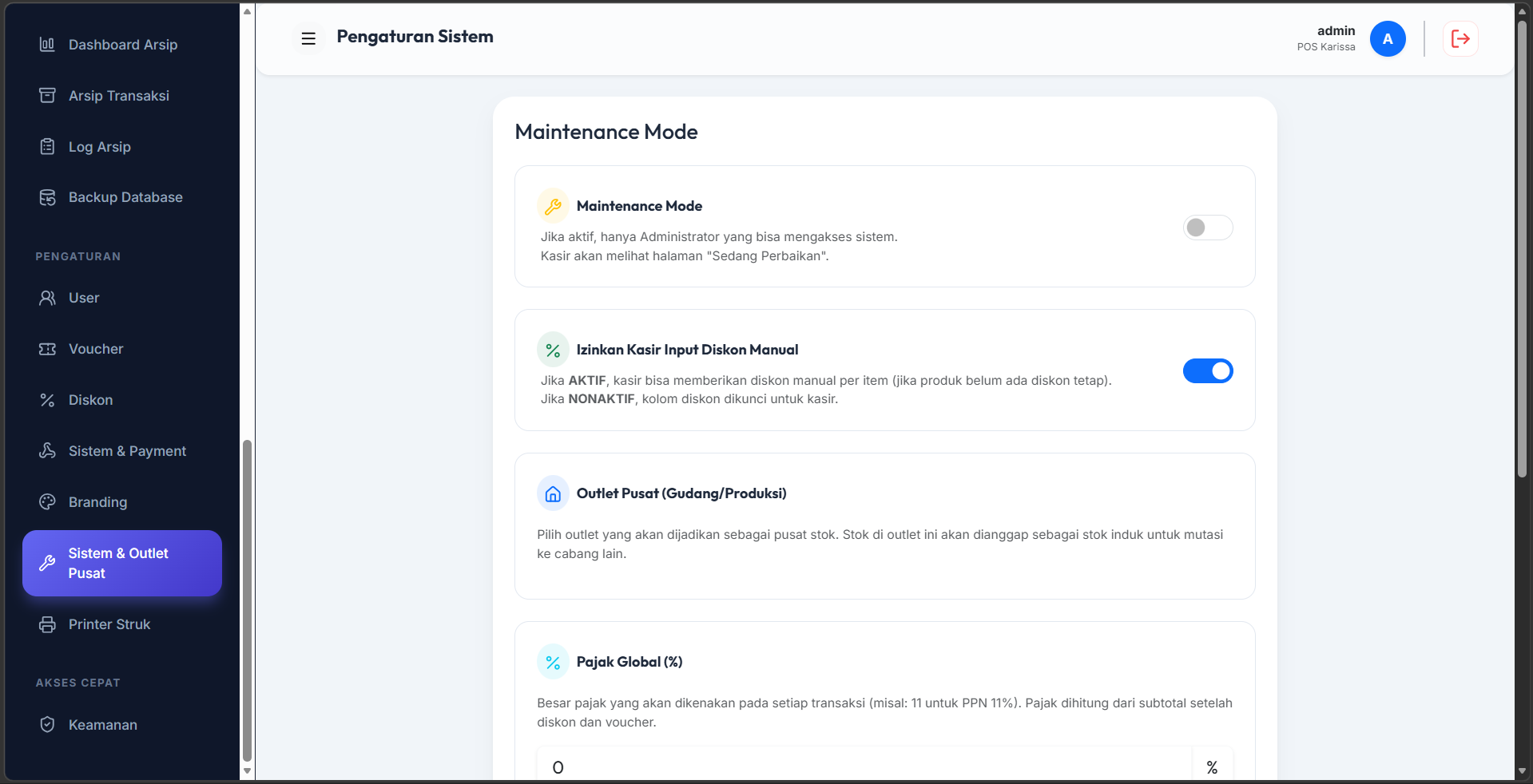The height and width of the screenshot is (784, 1533).
Task: Open Printer Struk settings
Action: tap(122, 624)
